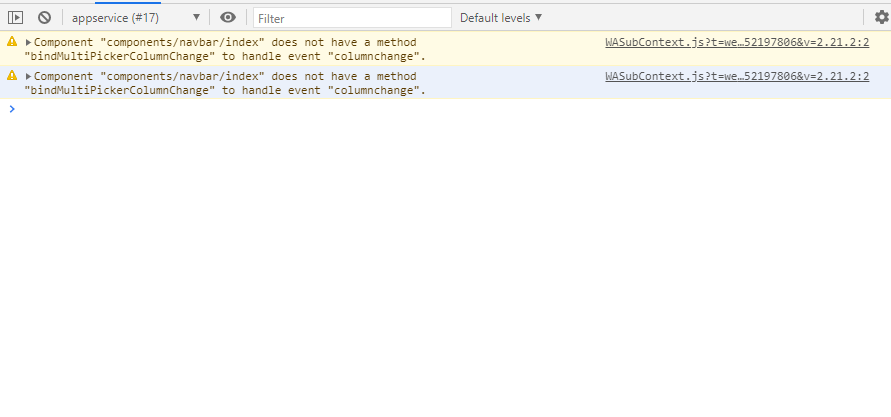Screen dimensions: 891x417
Task: Select first warning text about bindMultiPickerColumnChange
Action: (225, 49)
